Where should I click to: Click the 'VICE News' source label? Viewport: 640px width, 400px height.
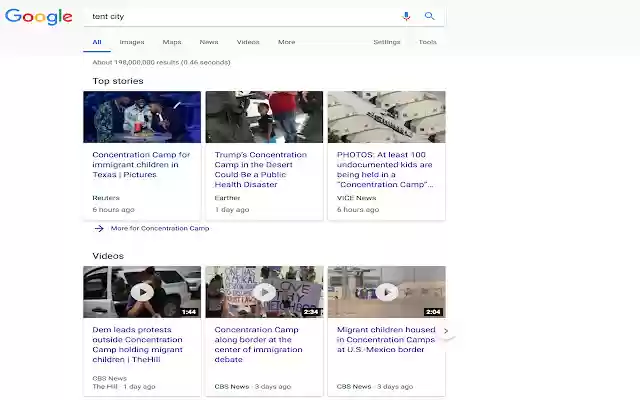(356, 198)
